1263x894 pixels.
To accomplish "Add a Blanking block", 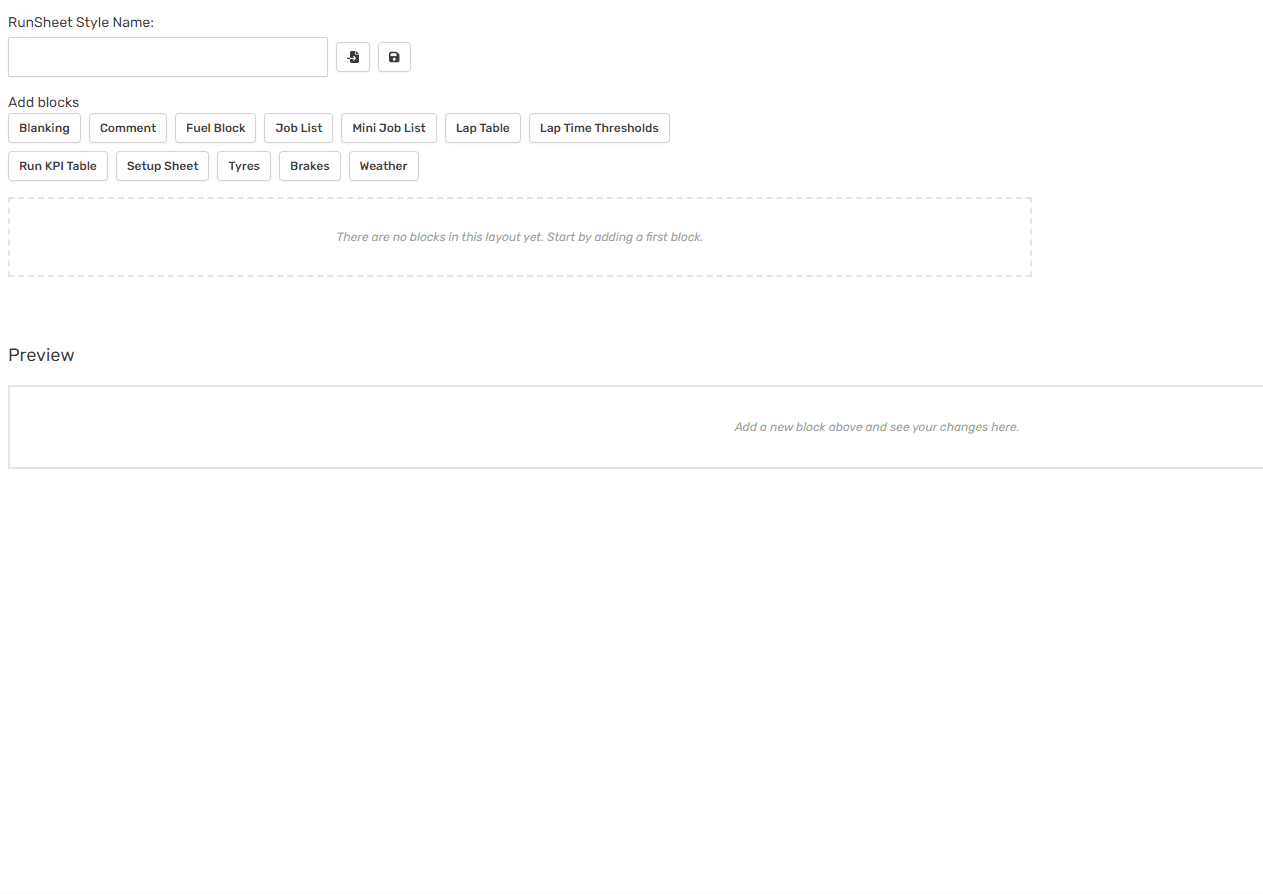I will pyautogui.click(x=44, y=128).
